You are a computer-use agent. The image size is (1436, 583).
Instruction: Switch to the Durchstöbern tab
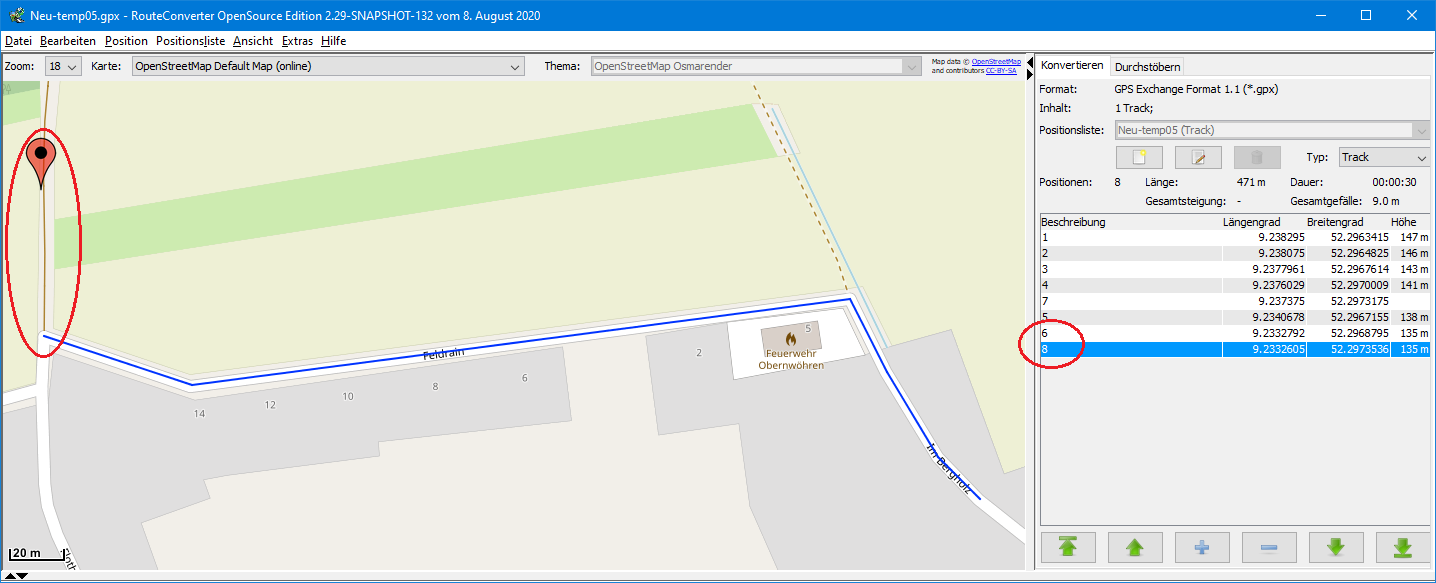click(1148, 67)
